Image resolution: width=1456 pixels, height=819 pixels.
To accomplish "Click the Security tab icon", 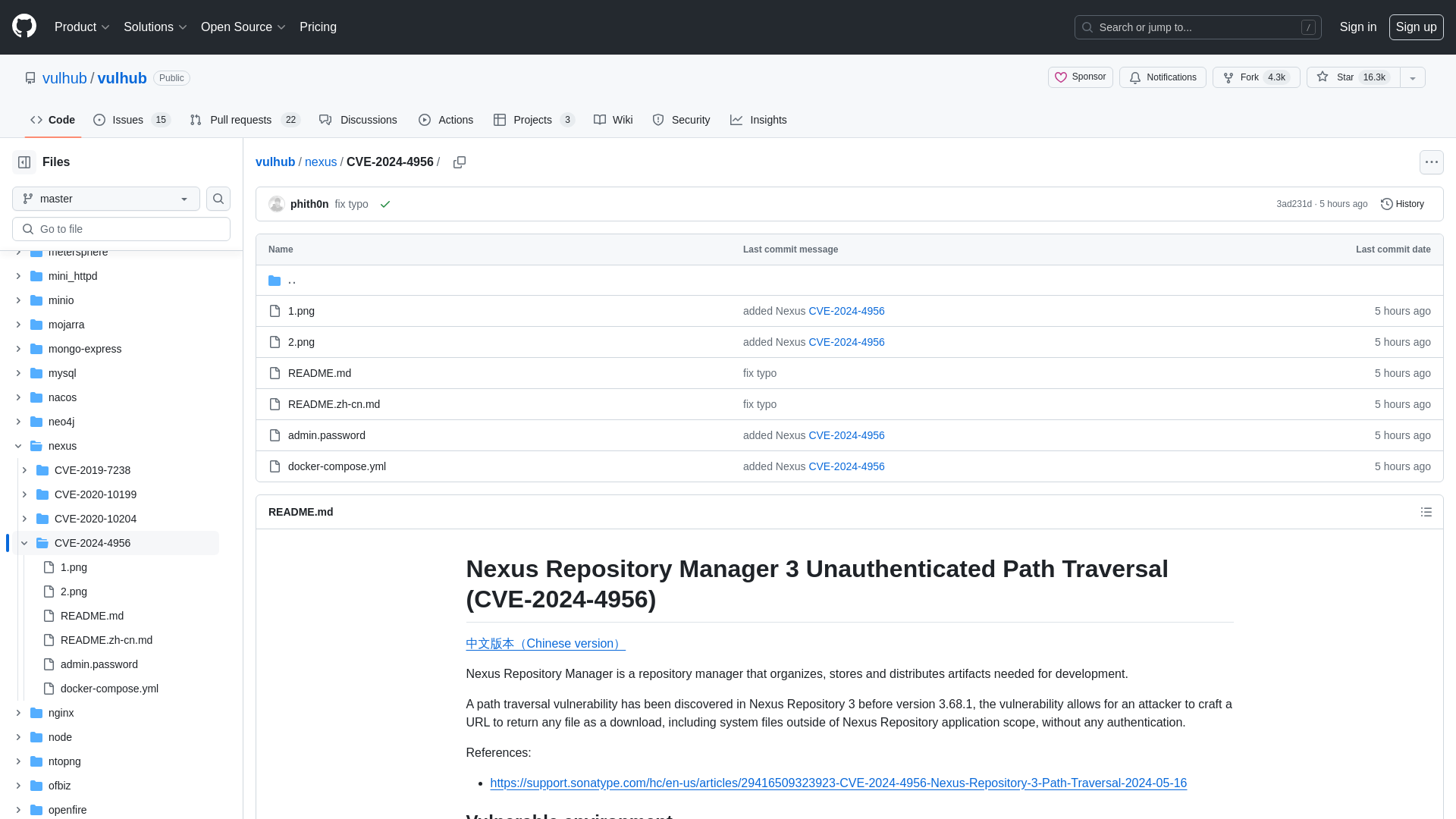I will (658, 119).
